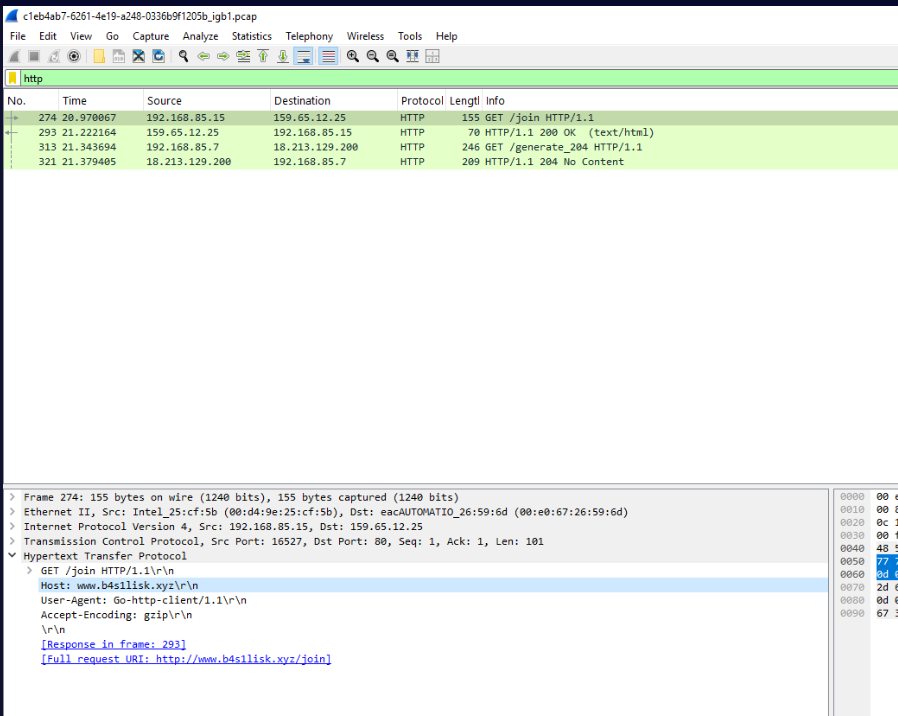Click the Close this capture file icon
Image resolution: width=898 pixels, height=716 pixels.
tap(138, 56)
